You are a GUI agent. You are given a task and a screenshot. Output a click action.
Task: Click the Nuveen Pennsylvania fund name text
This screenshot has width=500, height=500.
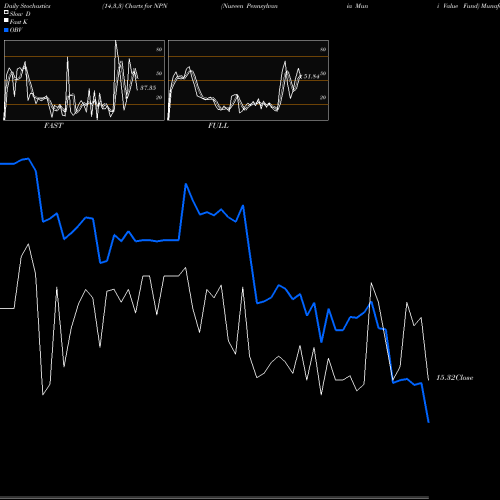coord(249,6)
